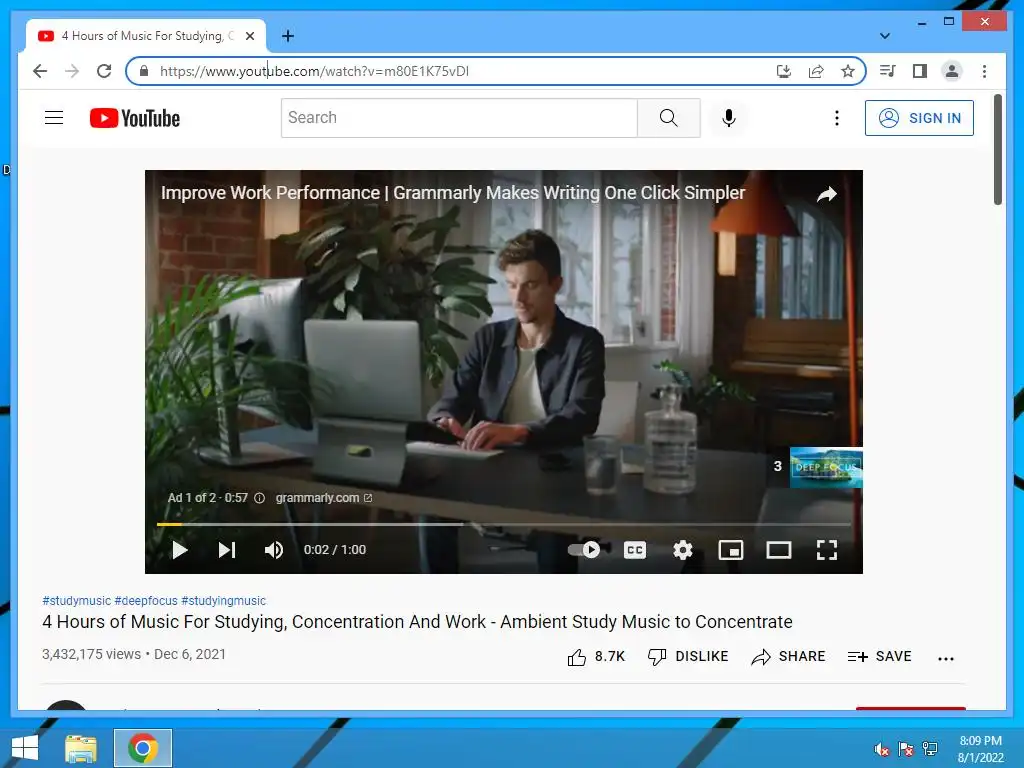Enable miniplayer mode
Screen dimensions: 1024x768
(x=731, y=550)
